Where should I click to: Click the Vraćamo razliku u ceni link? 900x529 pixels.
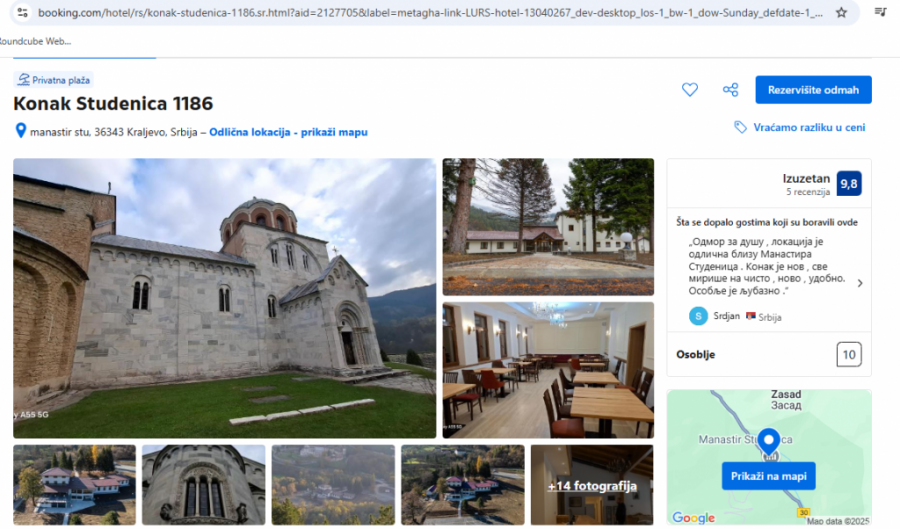(809, 128)
